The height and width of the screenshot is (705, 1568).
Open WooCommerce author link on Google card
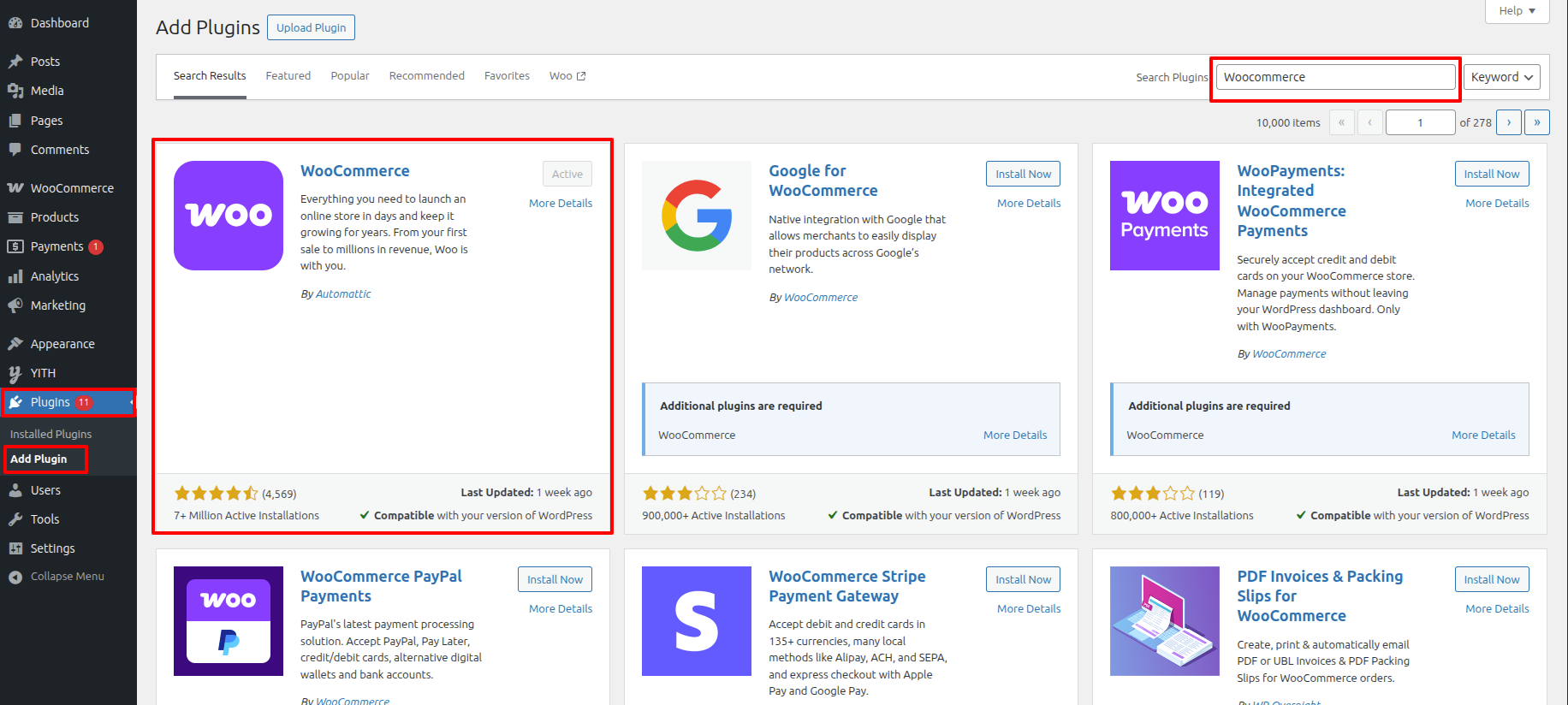click(821, 298)
